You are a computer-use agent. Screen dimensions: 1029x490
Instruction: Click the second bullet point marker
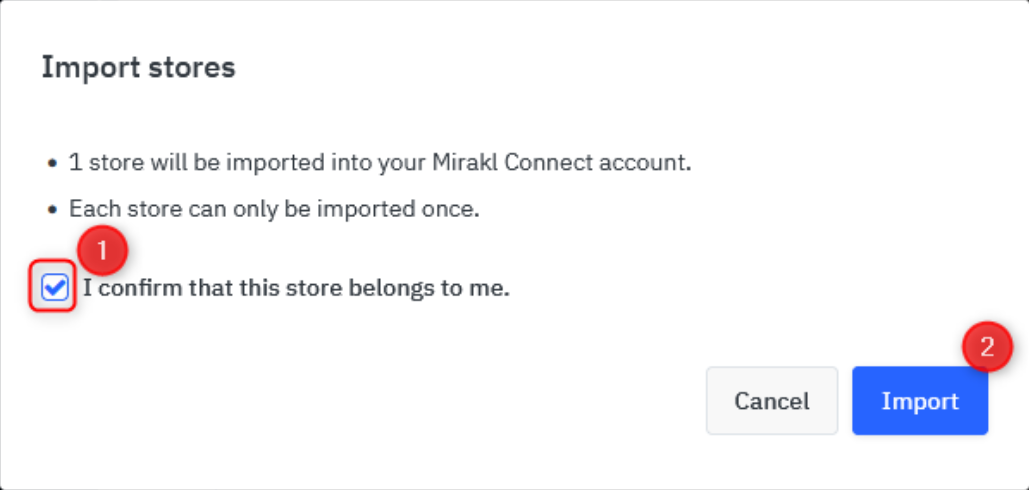tap(52, 210)
